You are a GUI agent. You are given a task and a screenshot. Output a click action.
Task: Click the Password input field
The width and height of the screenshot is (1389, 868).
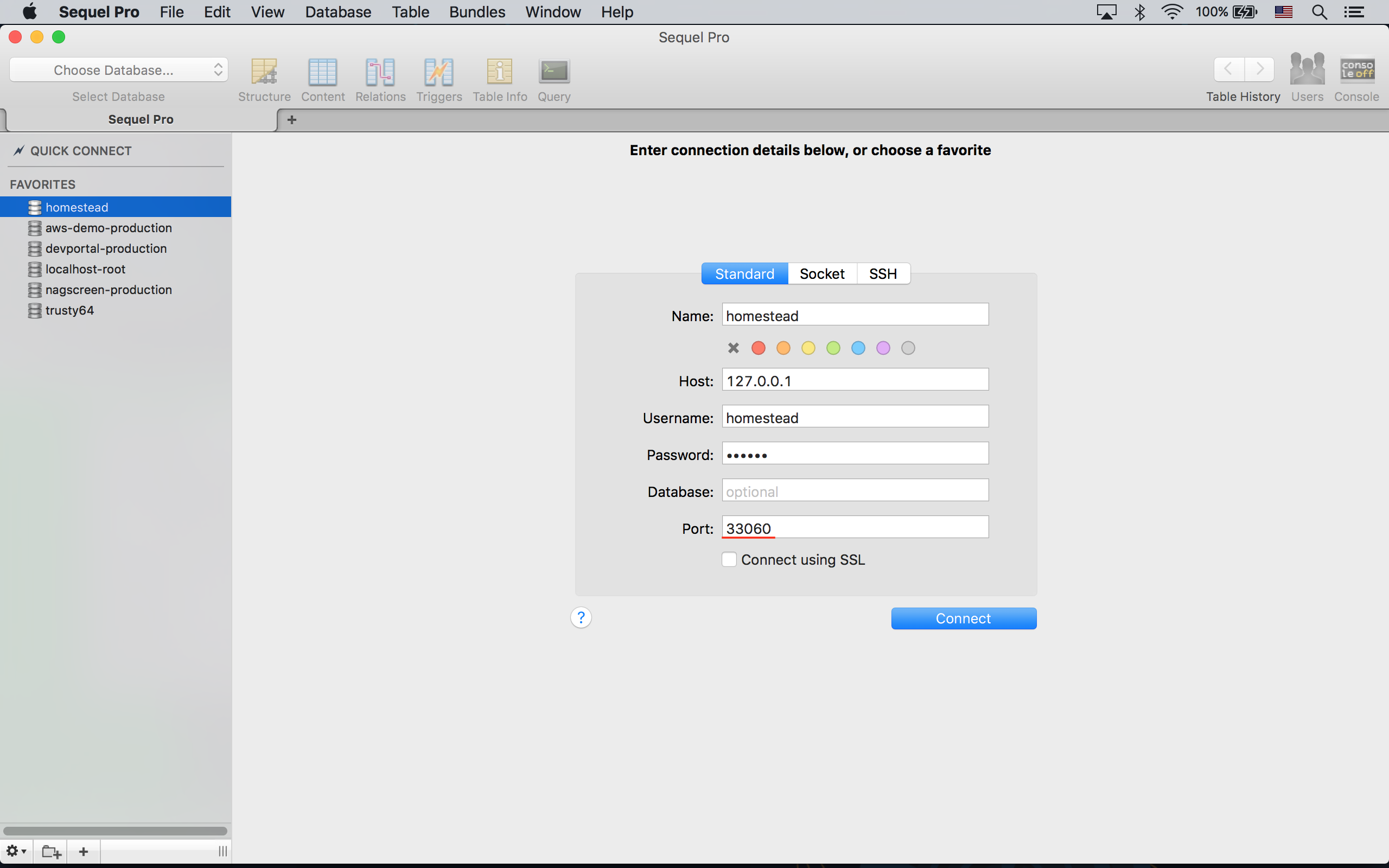[855, 453]
